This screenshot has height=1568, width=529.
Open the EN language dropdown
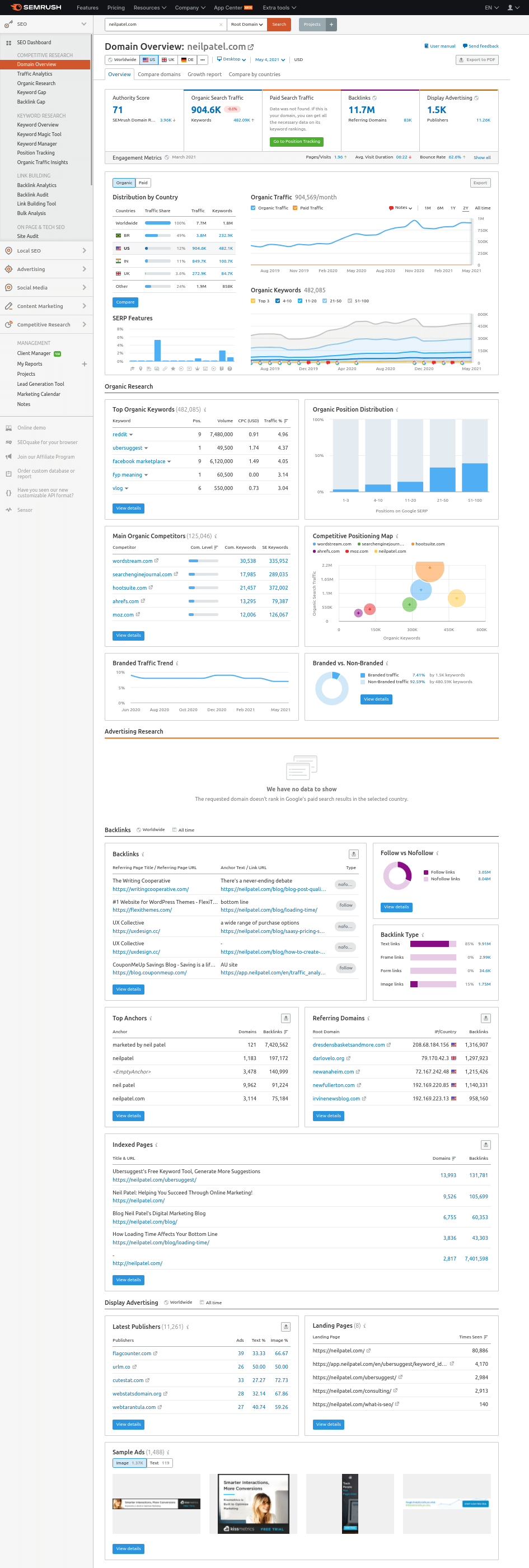(x=492, y=7)
